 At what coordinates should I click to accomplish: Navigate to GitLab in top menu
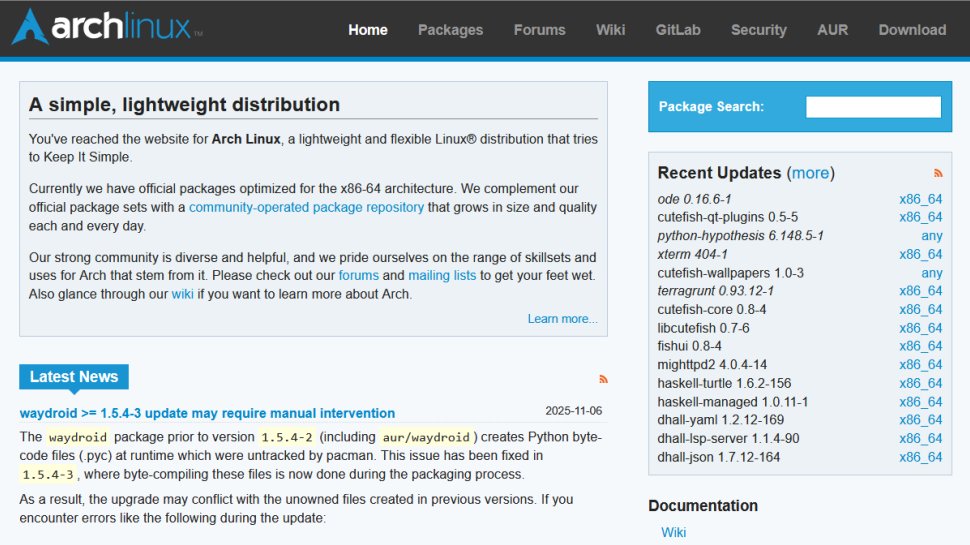678,30
